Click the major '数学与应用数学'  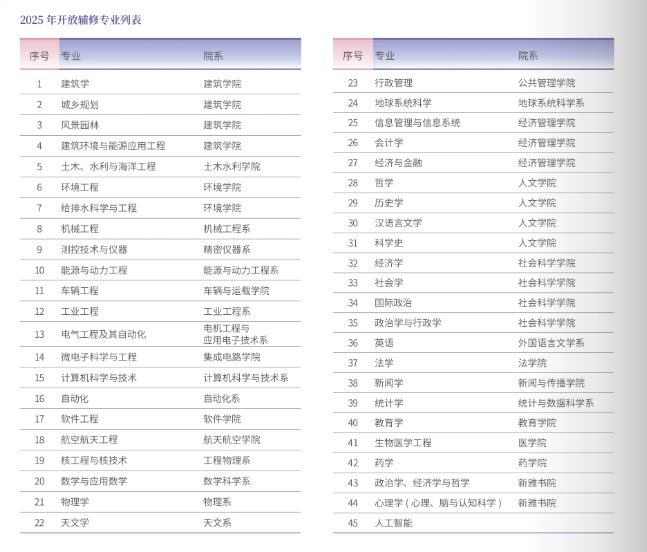pyautogui.click(x=94, y=481)
